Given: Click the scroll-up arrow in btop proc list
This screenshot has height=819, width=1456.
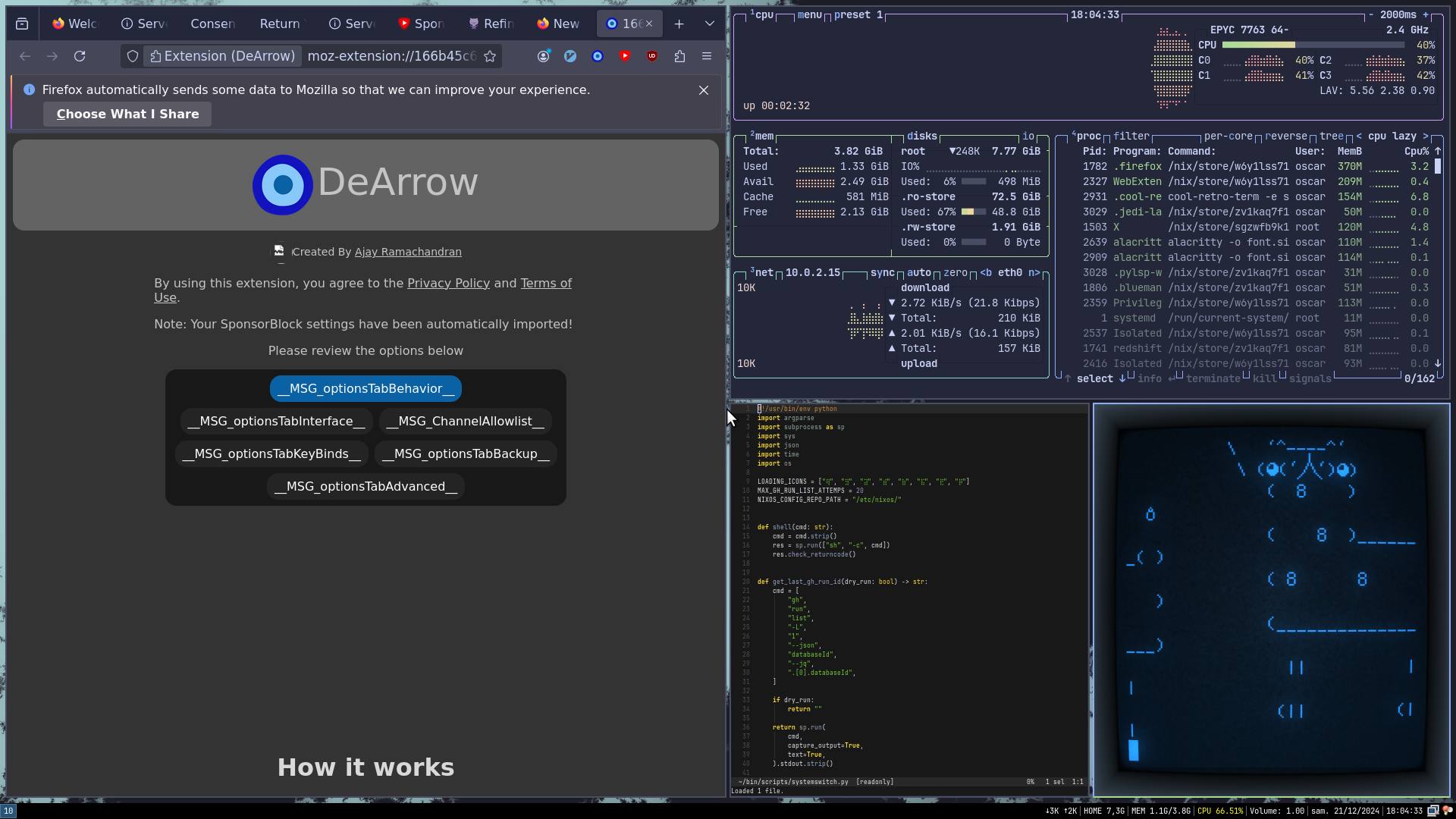Looking at the screenshot, I should coord(1438,151).
